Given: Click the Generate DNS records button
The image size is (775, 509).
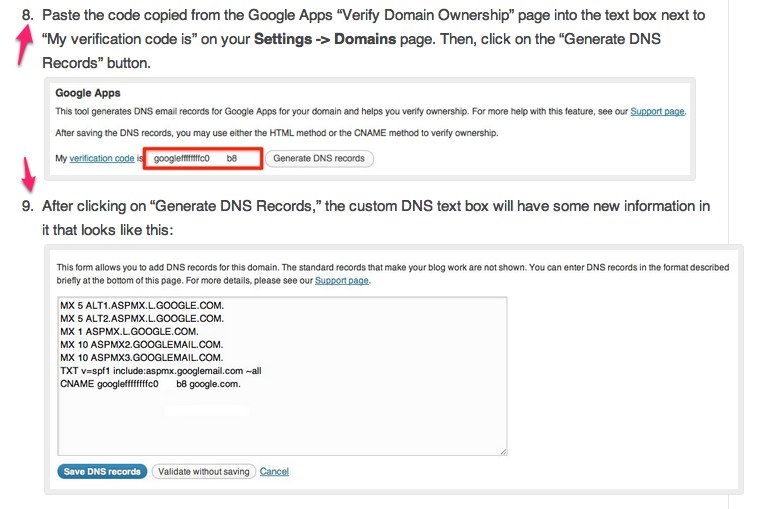Looking at the screenshot, I should click(319, 159).
